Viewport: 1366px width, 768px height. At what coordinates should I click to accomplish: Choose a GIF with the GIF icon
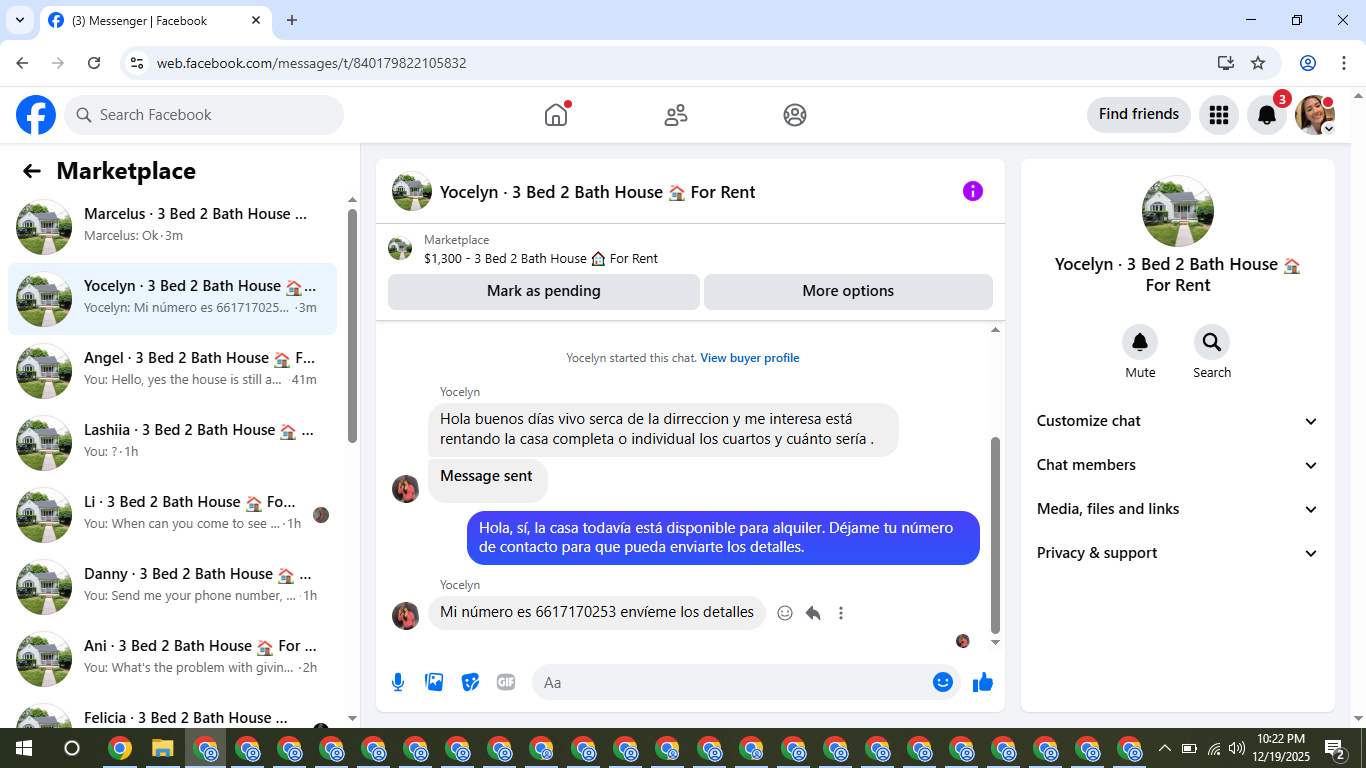point(506,682)
